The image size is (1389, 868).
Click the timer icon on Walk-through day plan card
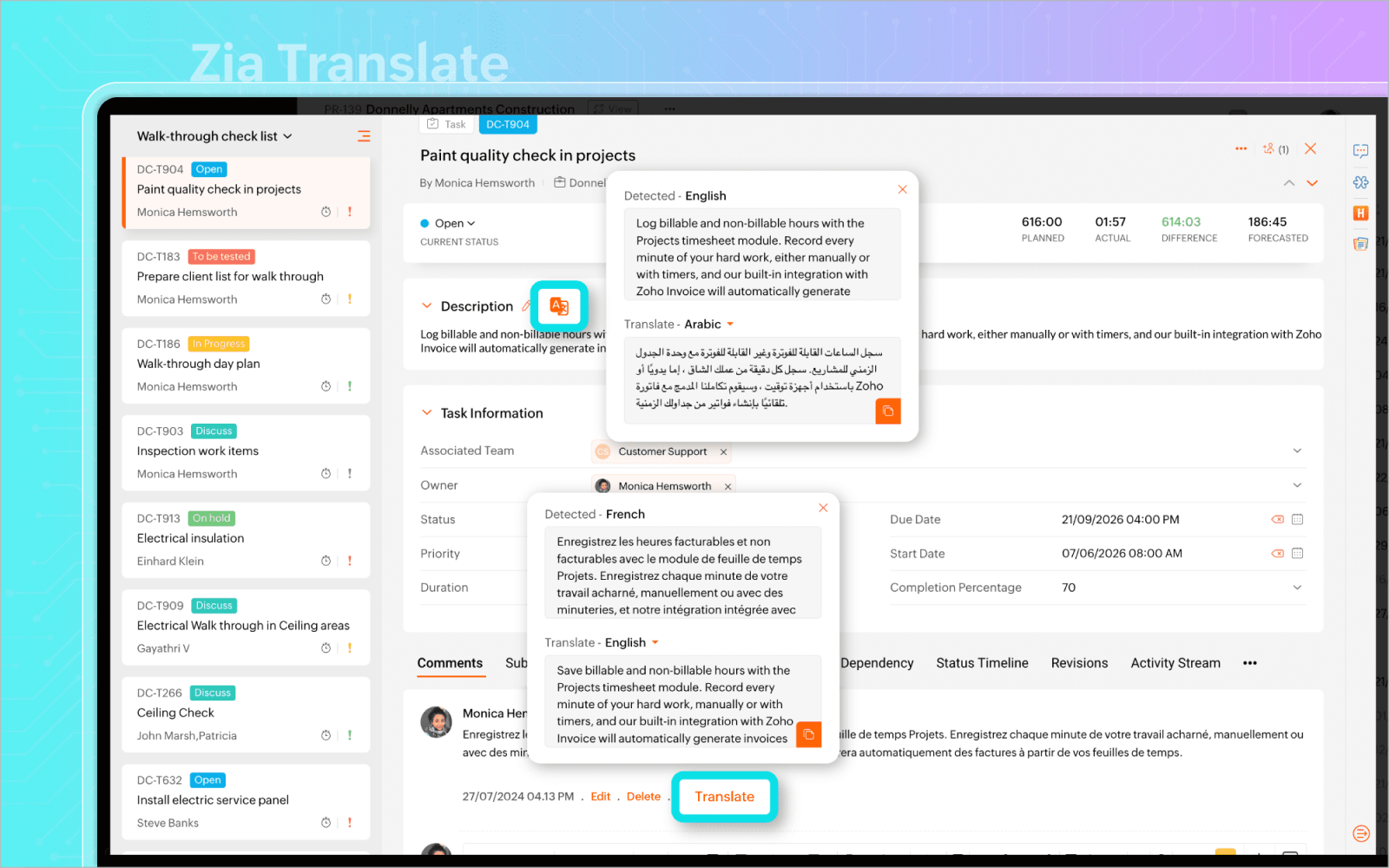point(326,386)
